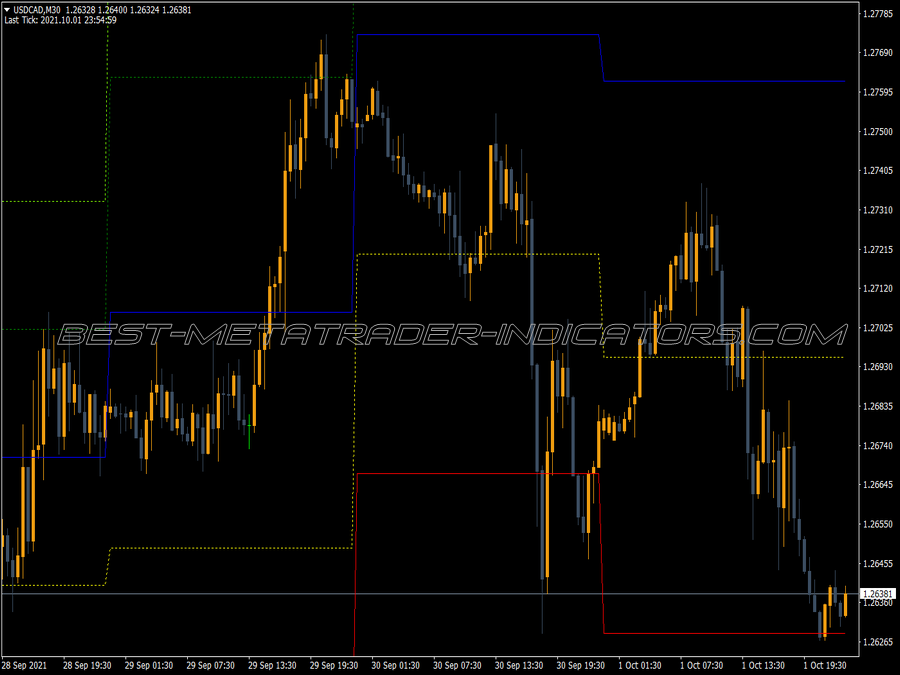Click the 1.26550 price scale label
This screenshot has width=900, height=675.
(878, 524)
